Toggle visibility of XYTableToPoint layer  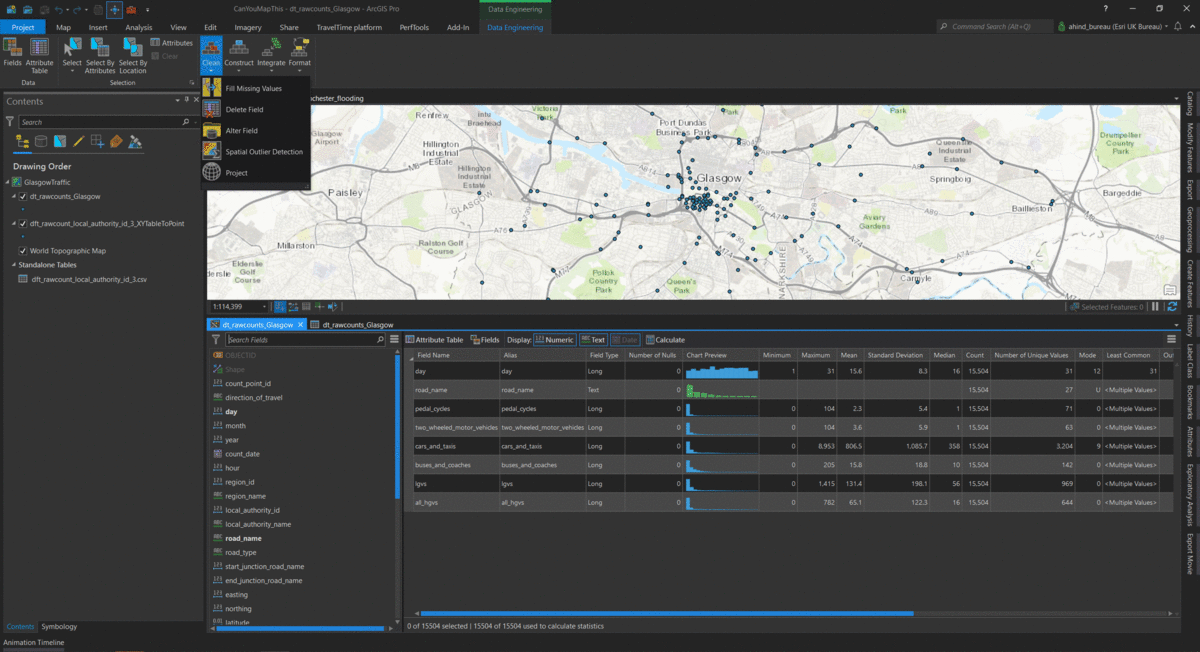point(23,223)
